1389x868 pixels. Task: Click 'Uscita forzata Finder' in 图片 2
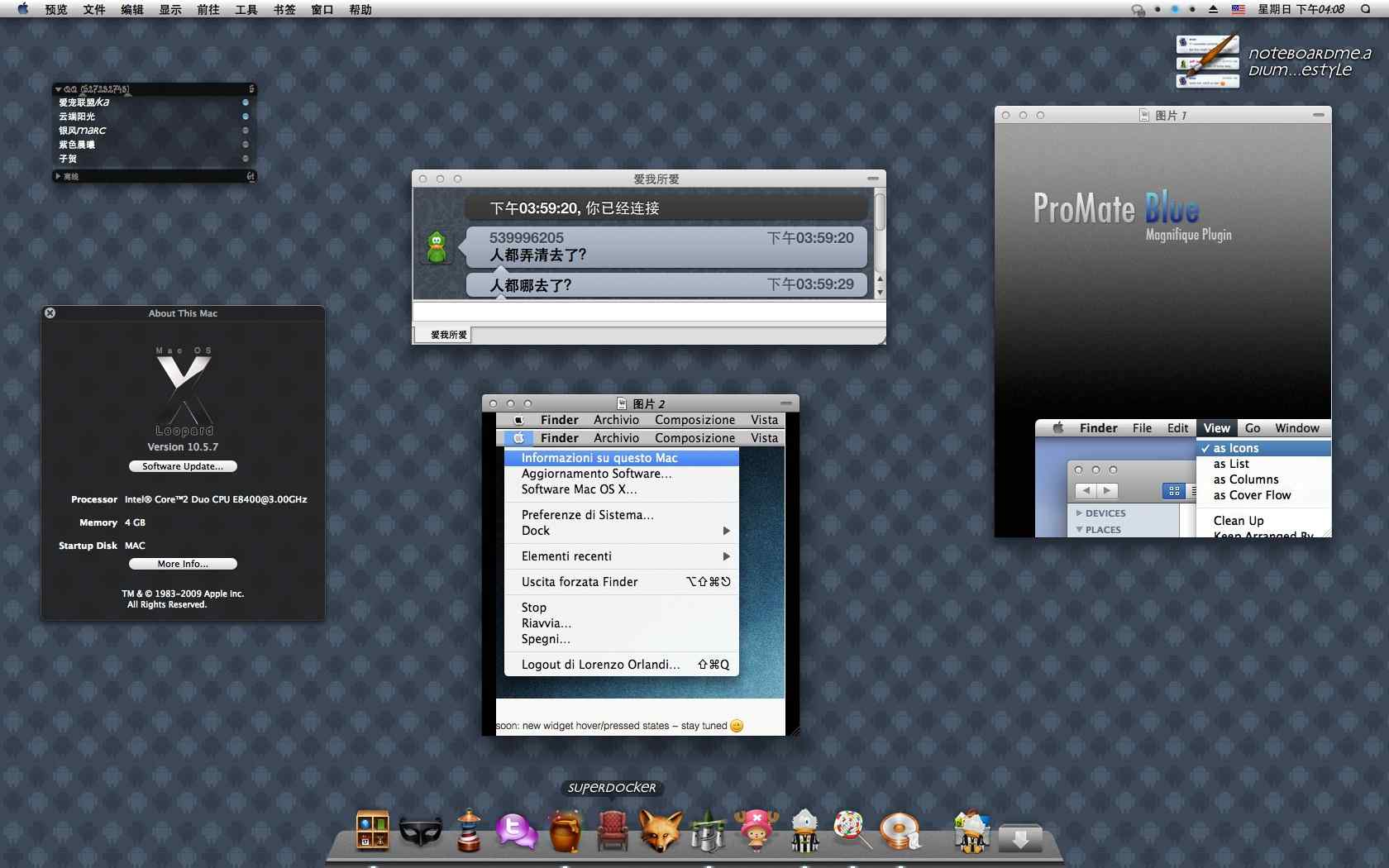[580, 582]
